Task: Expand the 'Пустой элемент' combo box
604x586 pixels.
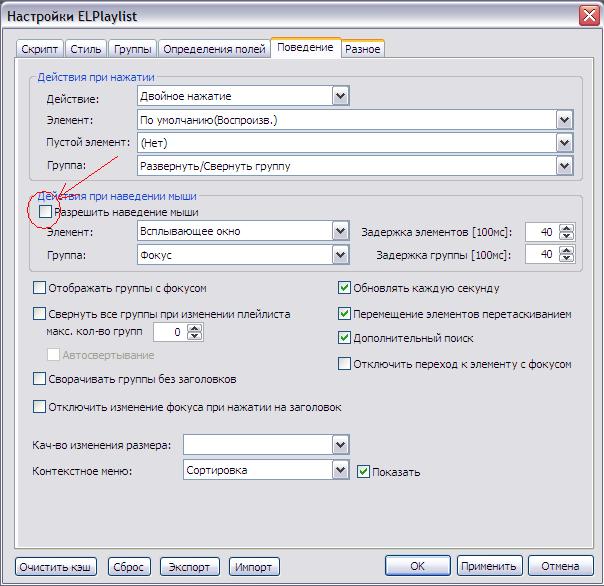Action: pyautogui.click(x=565, y=142)
